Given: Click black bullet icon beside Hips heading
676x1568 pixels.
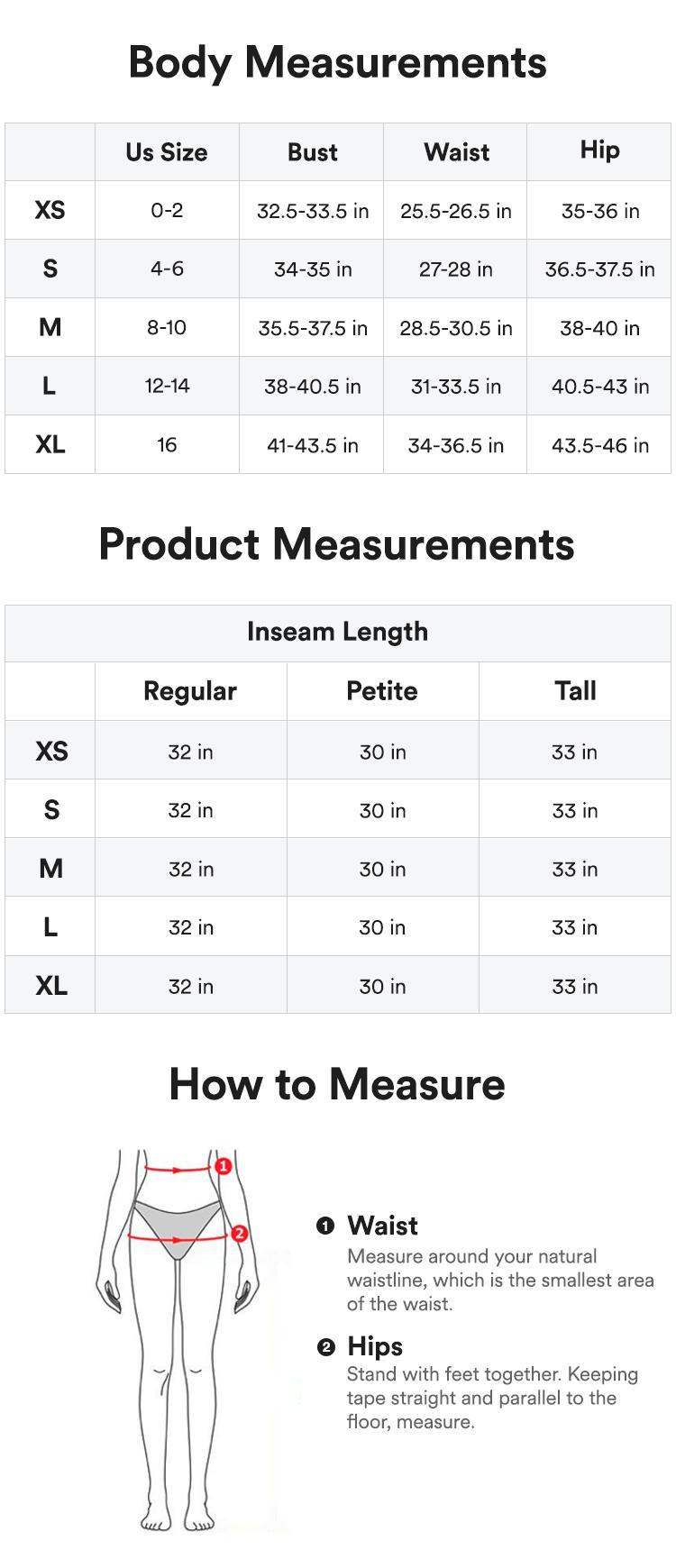Looking at the screenshot, I should click(325, 1347).
